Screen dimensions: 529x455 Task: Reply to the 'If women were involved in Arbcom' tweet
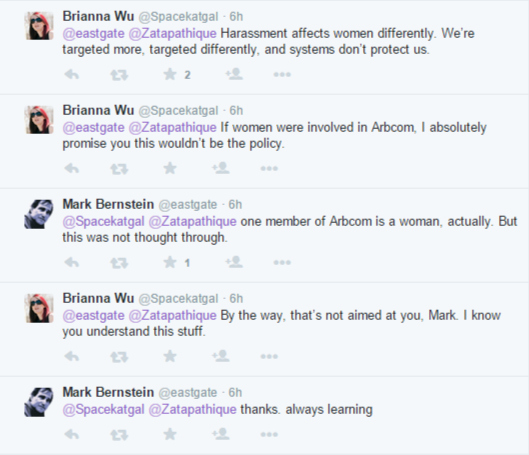(x=72, y=168)
